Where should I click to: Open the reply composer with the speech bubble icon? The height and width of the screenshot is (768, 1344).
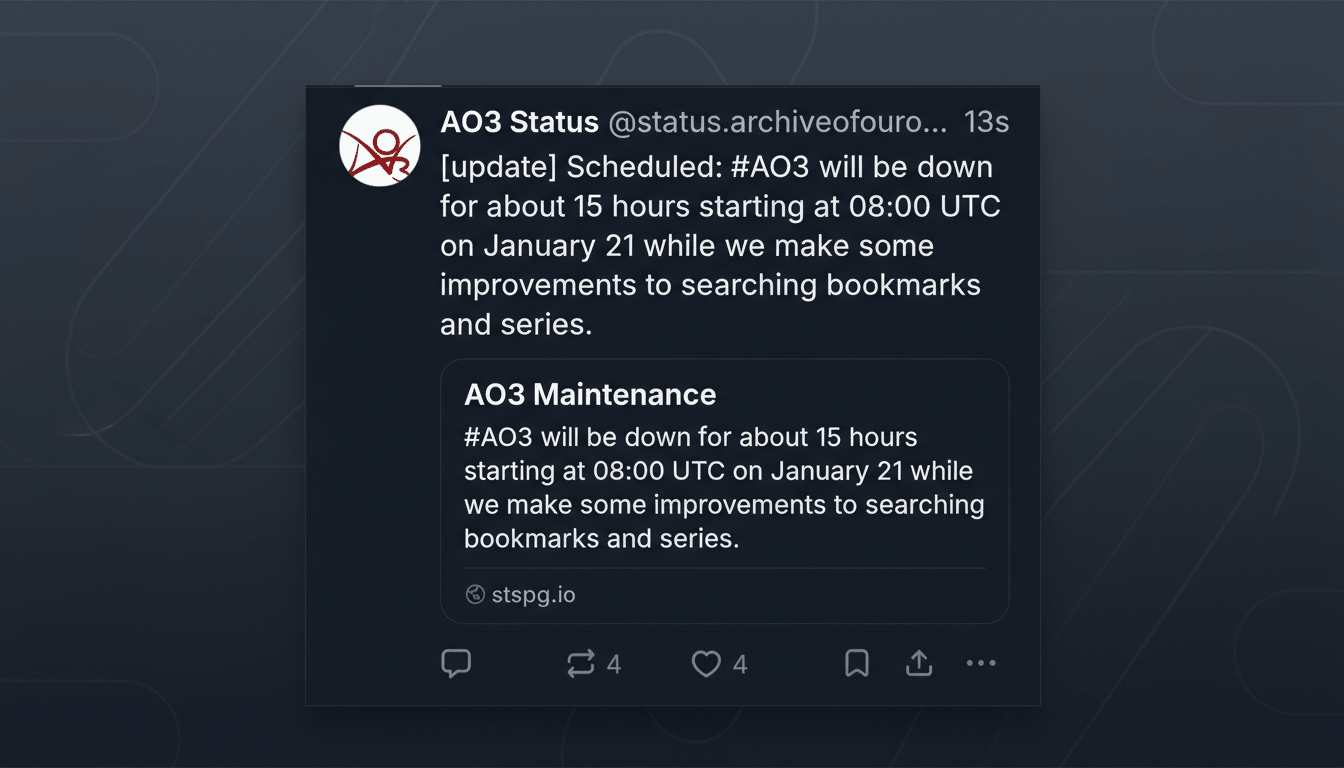[456, 663]
